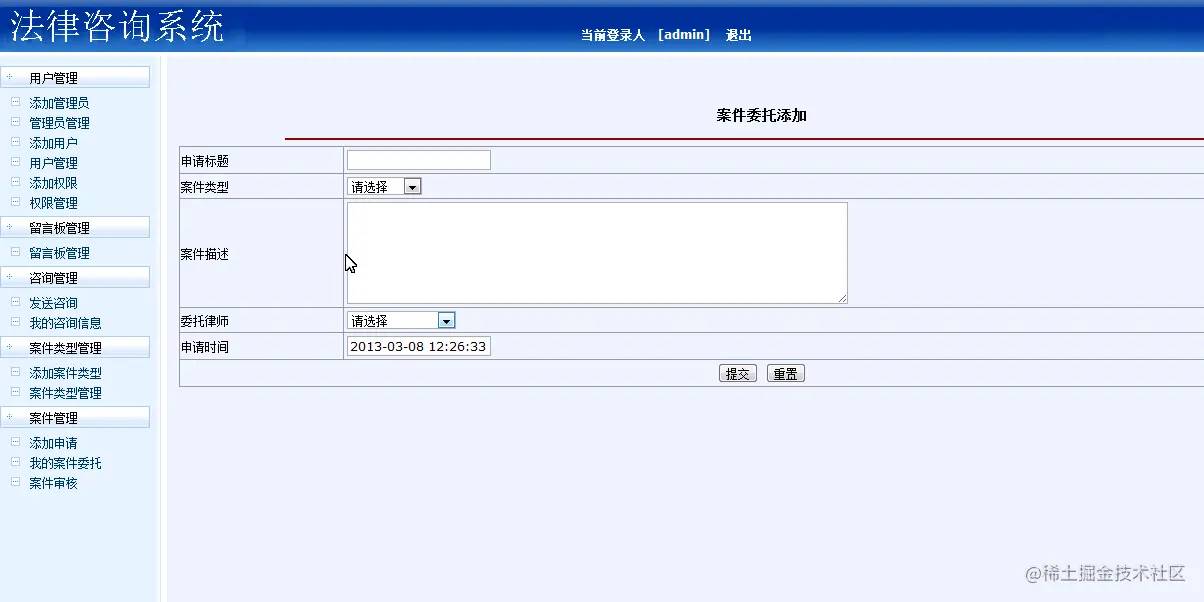Click the 提交 submit button
1204x602 pixels.
click(738, 372)
